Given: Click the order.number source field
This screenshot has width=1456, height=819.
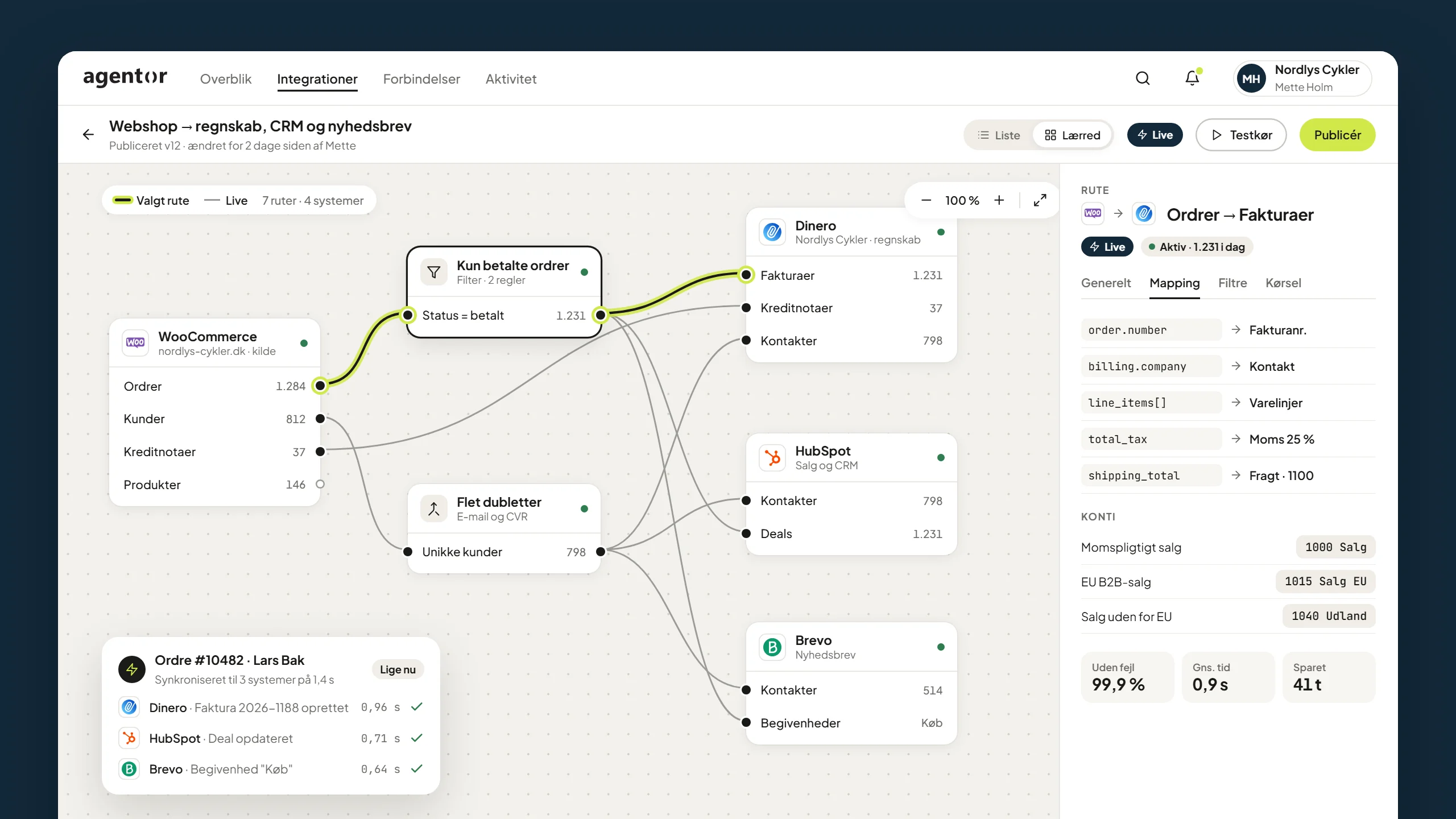Looking at the screenshot, I should click(1151, 330).
